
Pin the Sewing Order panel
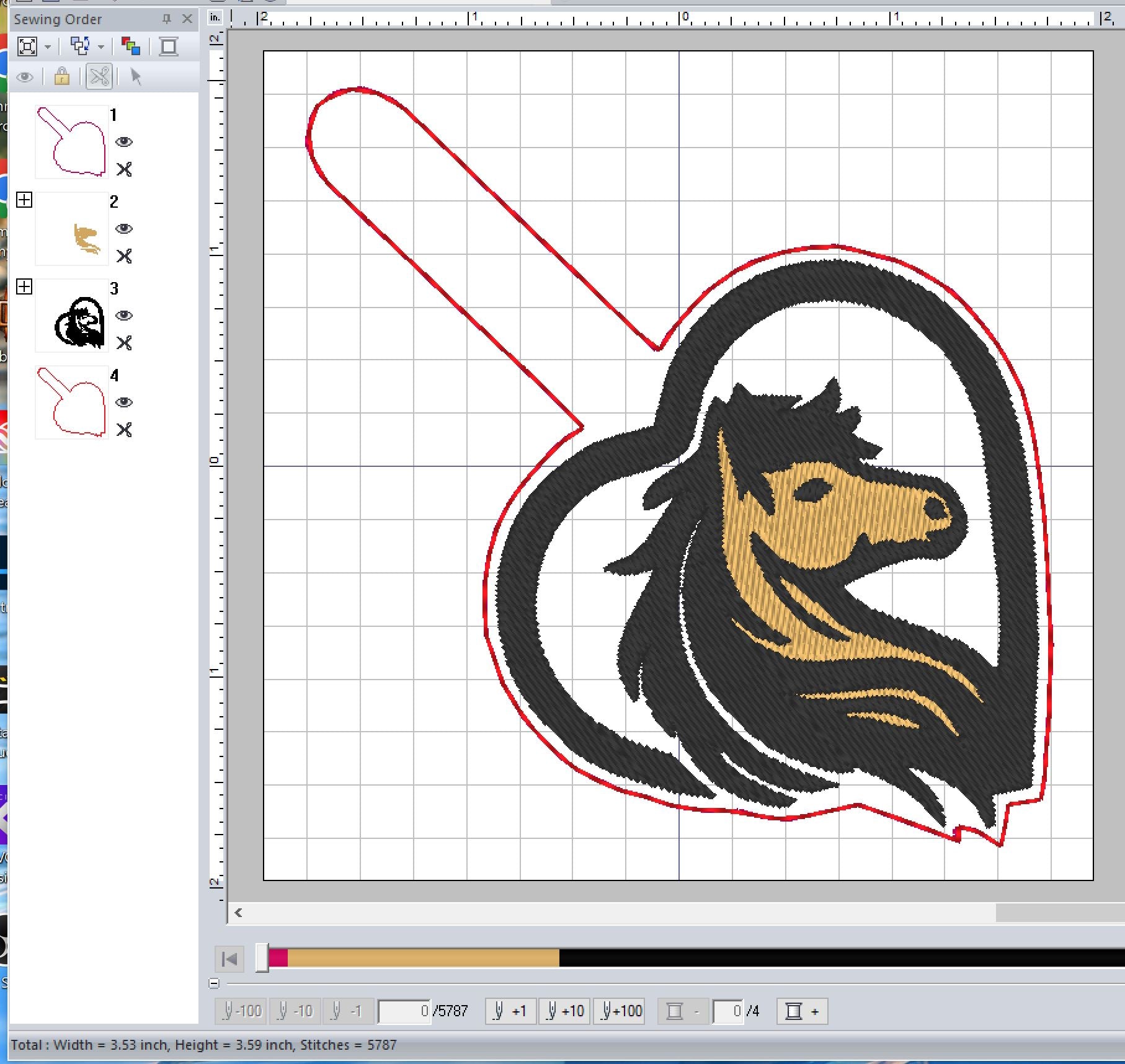pos(166,19)
